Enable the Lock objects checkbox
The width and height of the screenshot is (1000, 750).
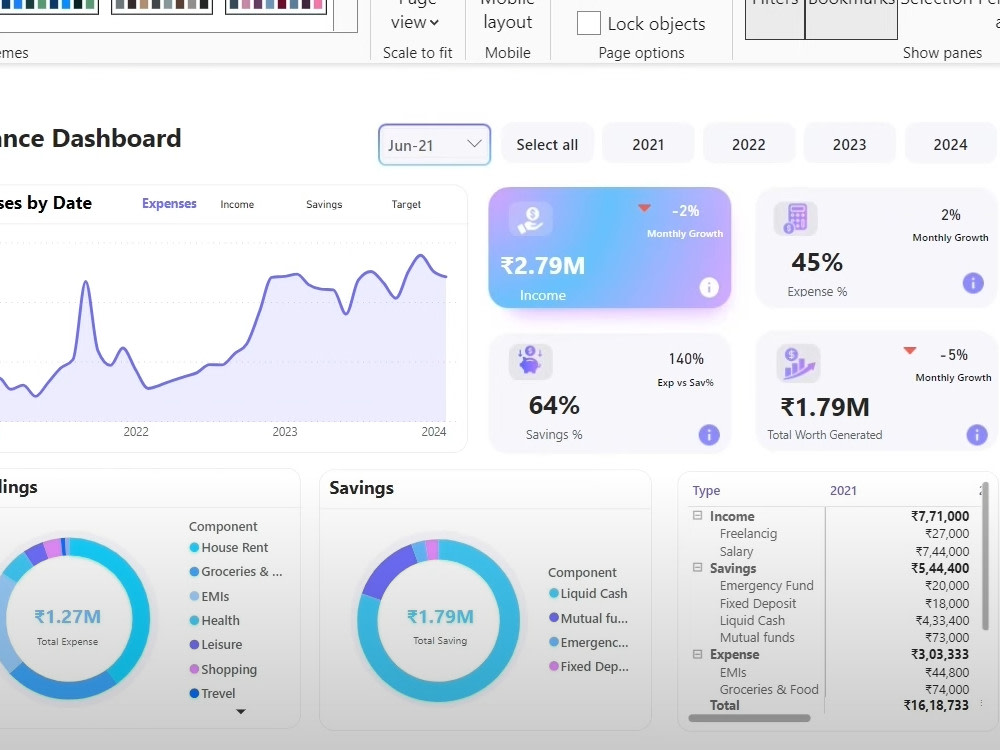[588, 24]
